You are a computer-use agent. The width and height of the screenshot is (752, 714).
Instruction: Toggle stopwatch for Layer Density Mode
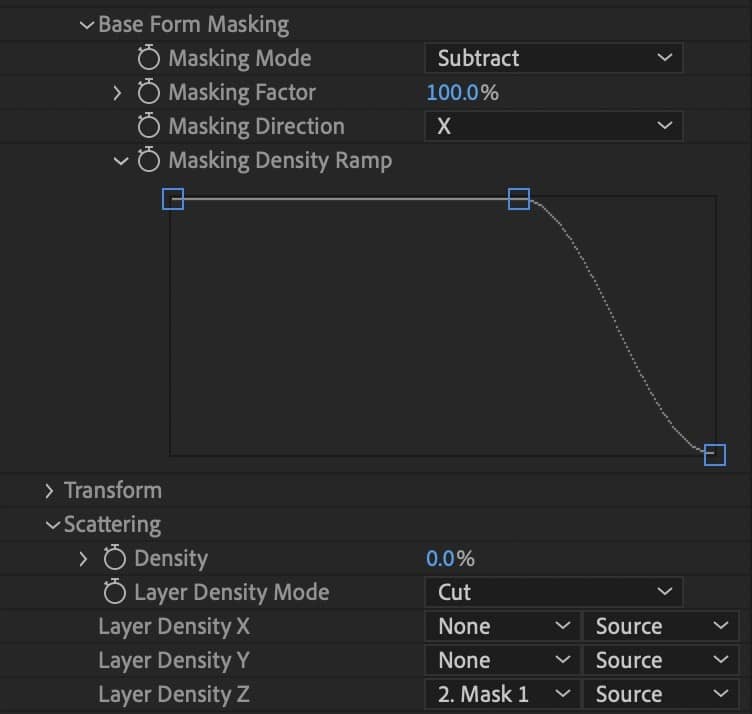[x=114, y=593]
